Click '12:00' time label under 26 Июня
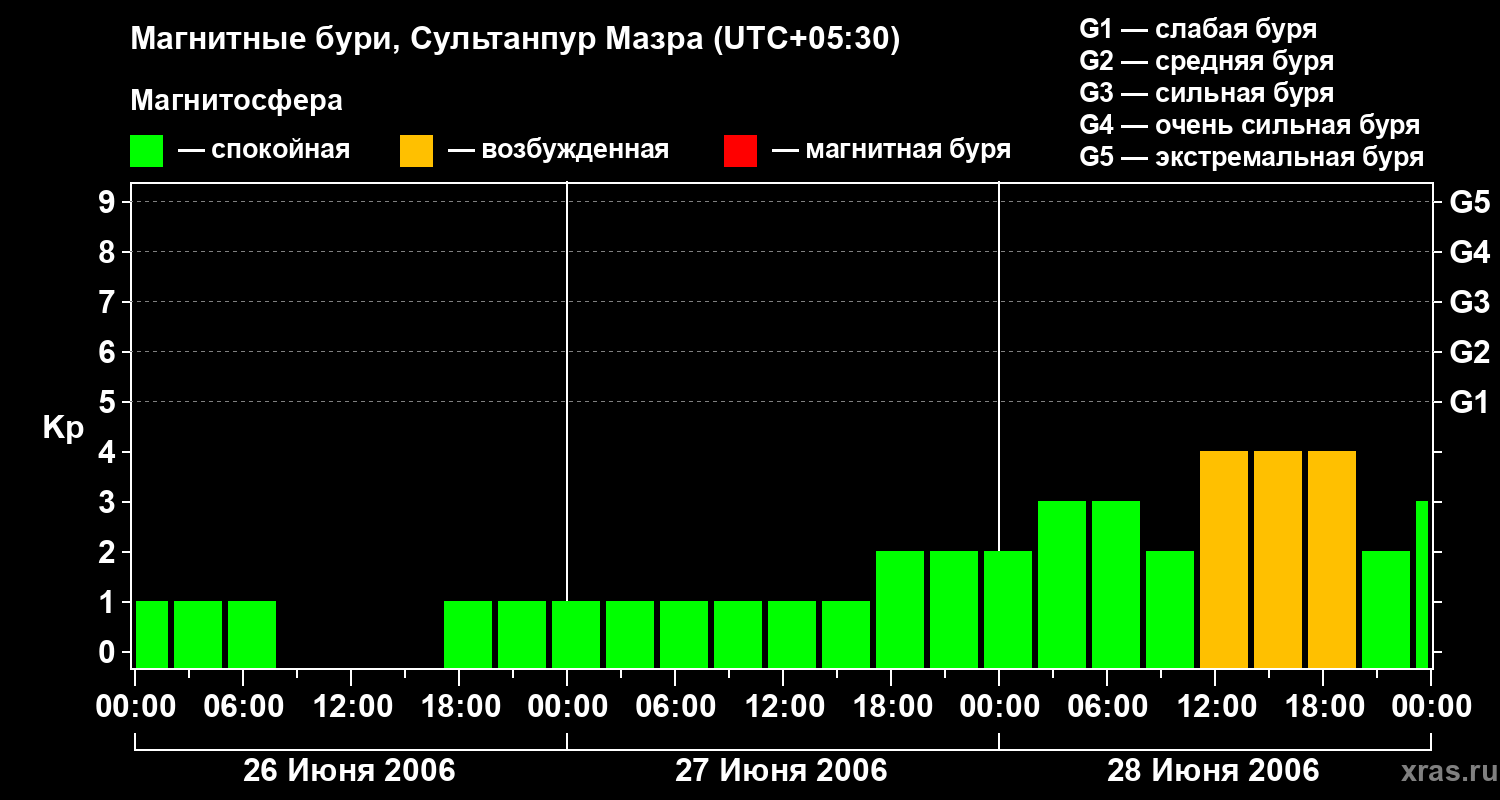The width and height of the screenshot is (1500, 800). coord(351,707)
